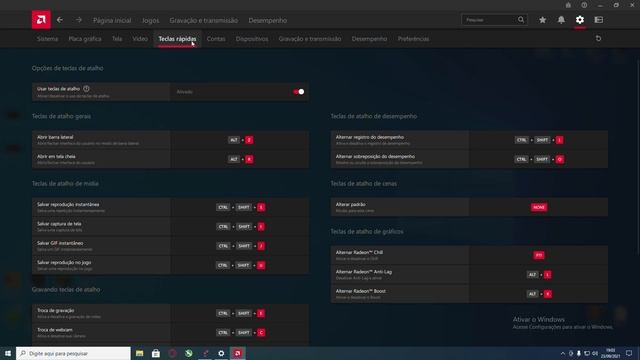
Task: Switch to Sistema settings tab
Action: [x=47, y=39]
